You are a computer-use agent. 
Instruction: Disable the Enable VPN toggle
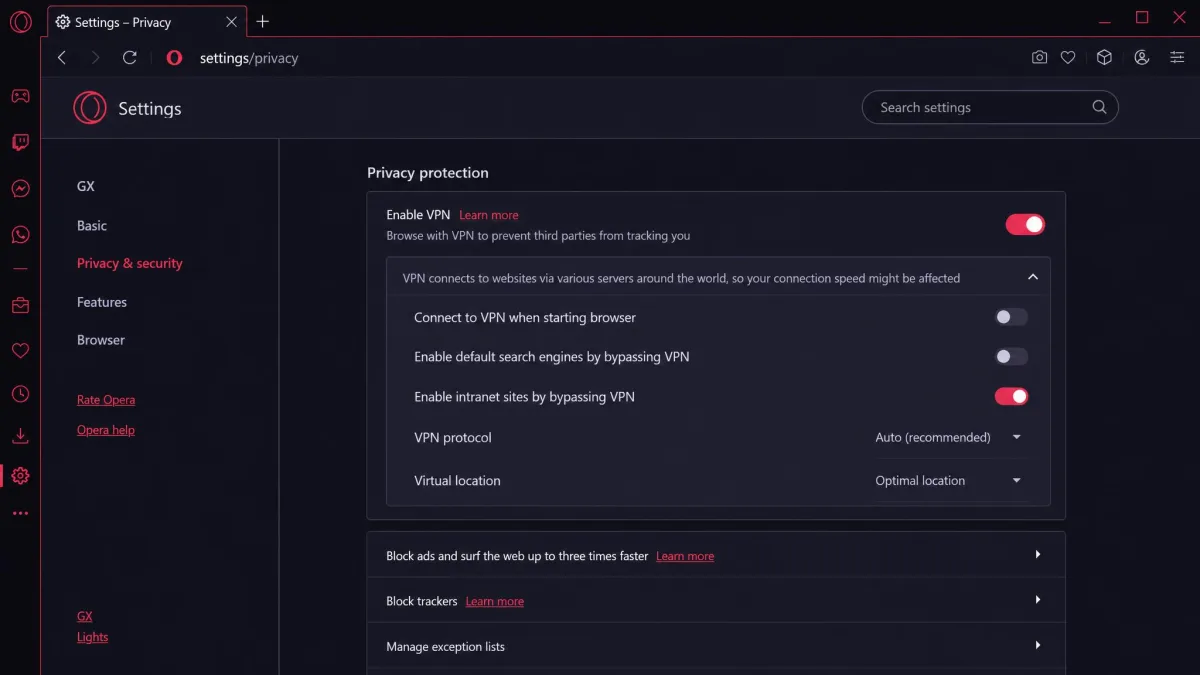[x=1025, y=224]
